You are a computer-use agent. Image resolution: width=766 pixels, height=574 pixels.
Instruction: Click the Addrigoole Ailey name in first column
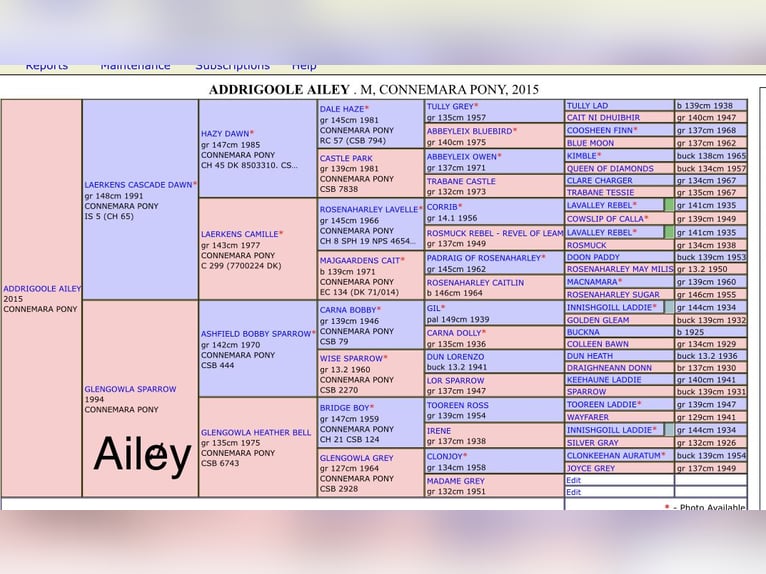click(x=42, y=289)
